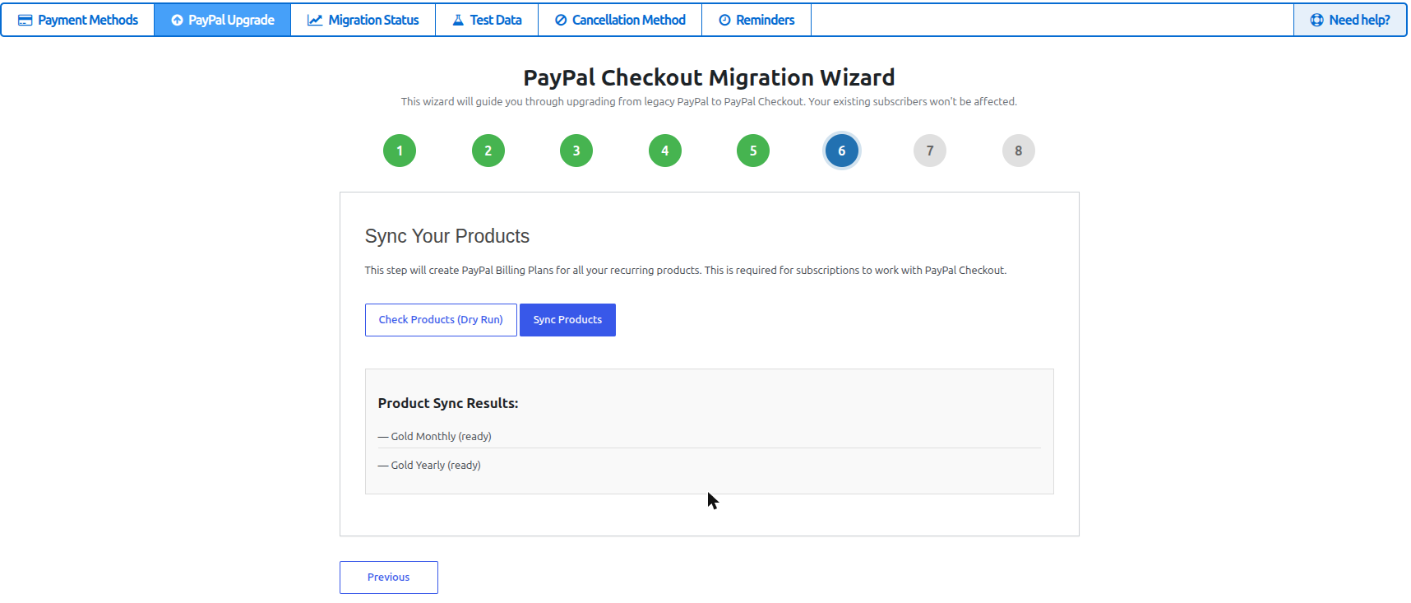Click the Gold Monthly (ready) result
This screenshot has width=1411, height=603.
pos(435,436)
